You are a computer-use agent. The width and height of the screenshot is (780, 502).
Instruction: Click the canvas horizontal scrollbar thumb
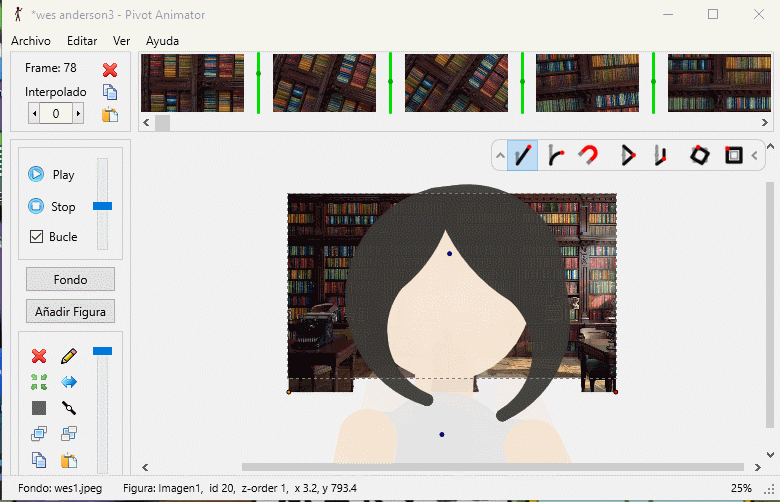(x=492, y=467)
